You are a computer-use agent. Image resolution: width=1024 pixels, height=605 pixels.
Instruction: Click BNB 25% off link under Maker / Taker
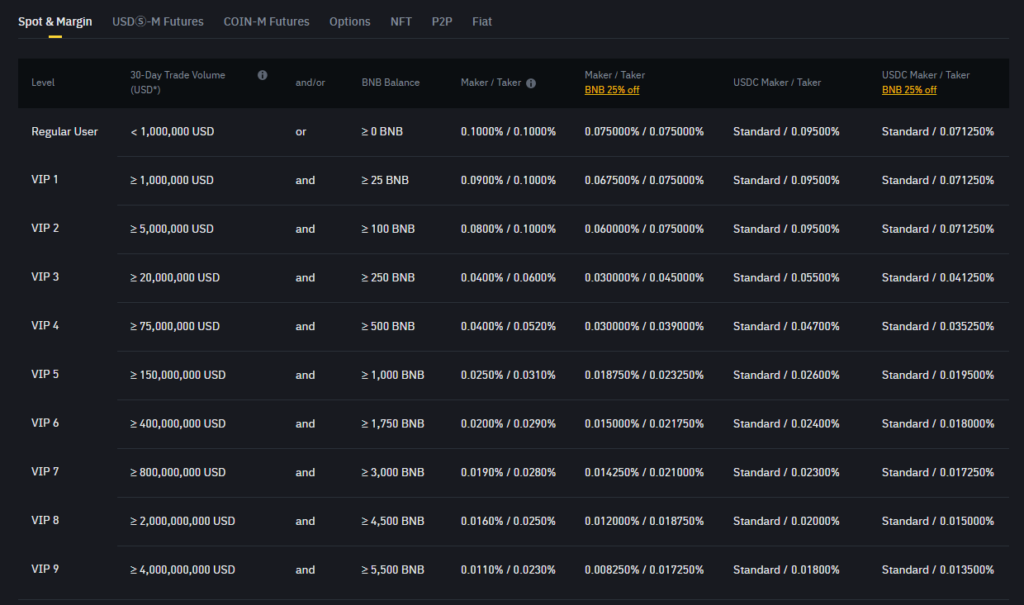pos(611,90)
